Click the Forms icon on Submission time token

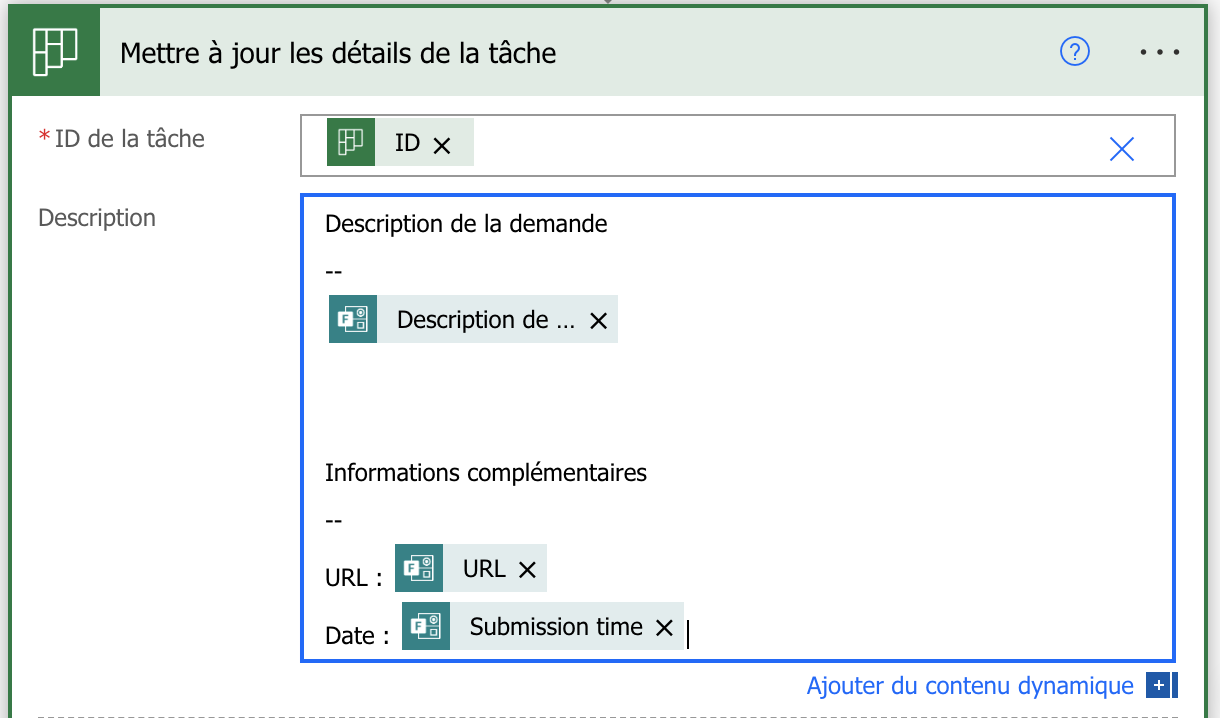point(426,626)
